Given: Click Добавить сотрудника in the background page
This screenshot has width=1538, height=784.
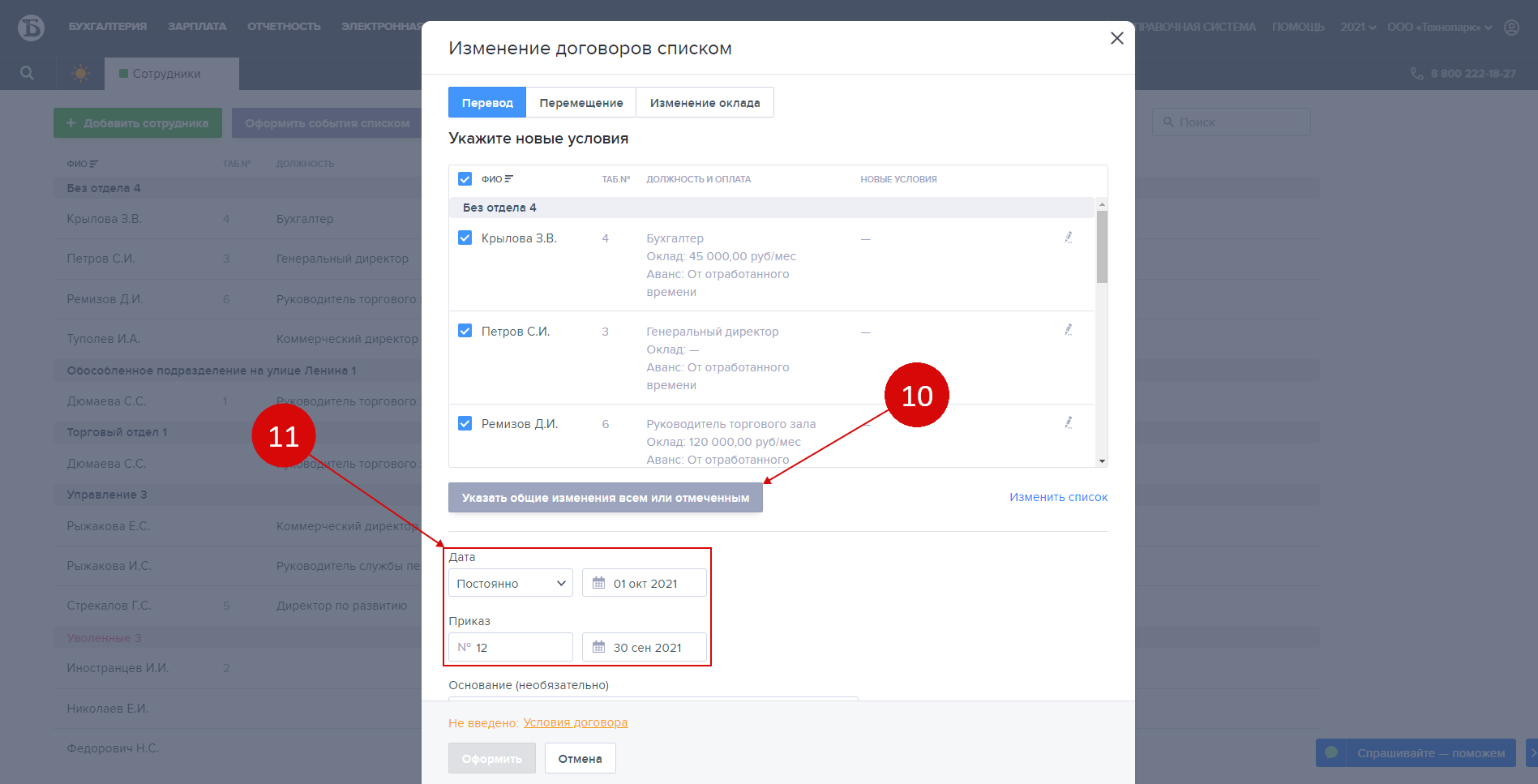Looking at the screenshot, I should point(138,122).
